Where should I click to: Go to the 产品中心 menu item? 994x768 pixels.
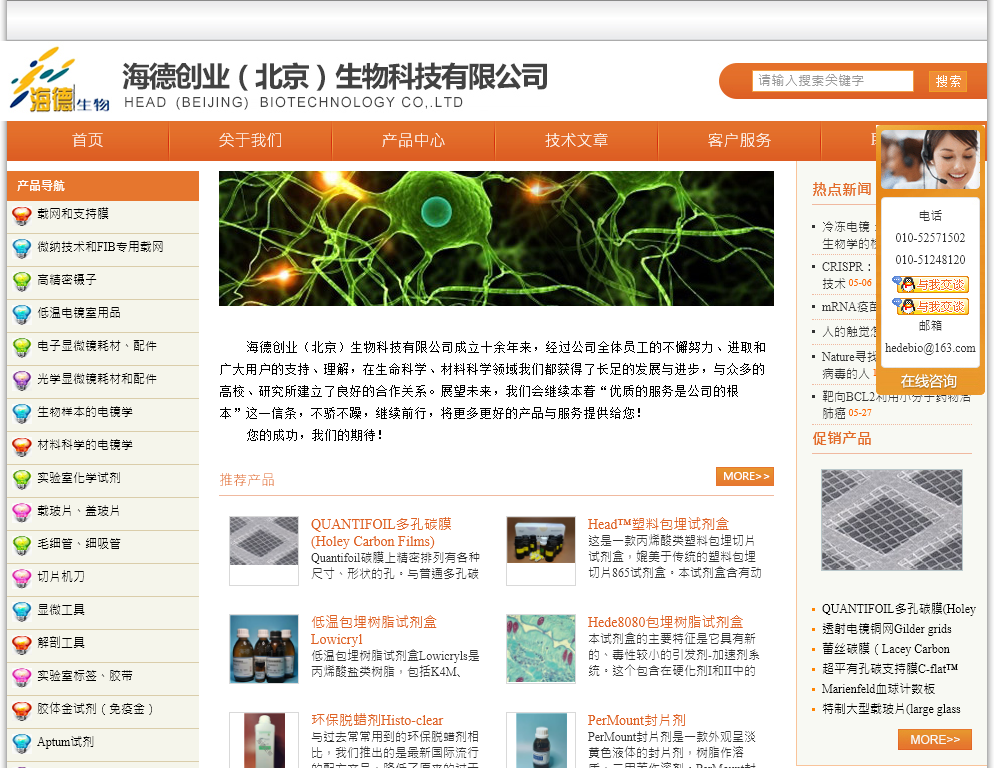coord(413,141)
